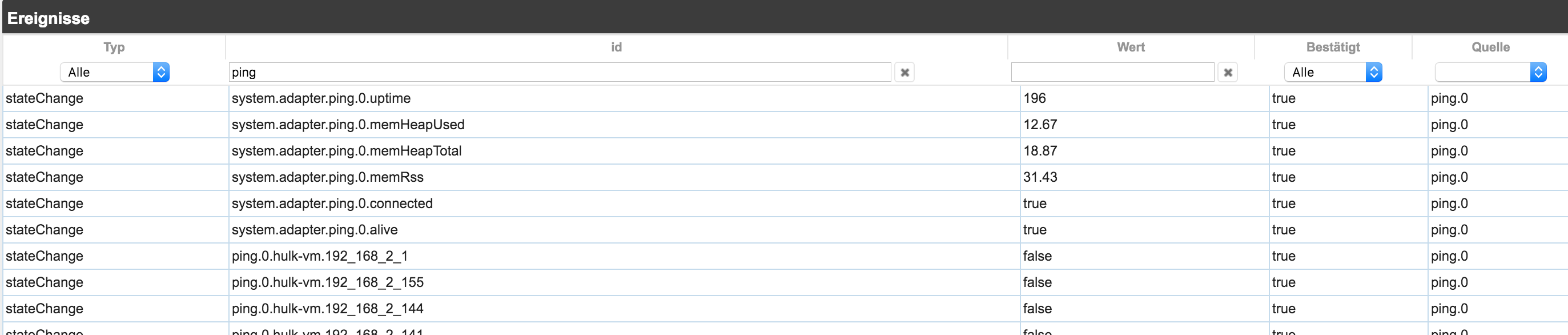Click the Wert column header
The width and height of the screenshot is (1568, 335).
coord(1131,47)
